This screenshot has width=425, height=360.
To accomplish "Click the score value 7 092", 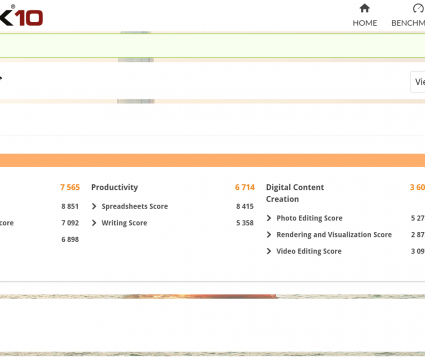I will (x=70, y=223).
